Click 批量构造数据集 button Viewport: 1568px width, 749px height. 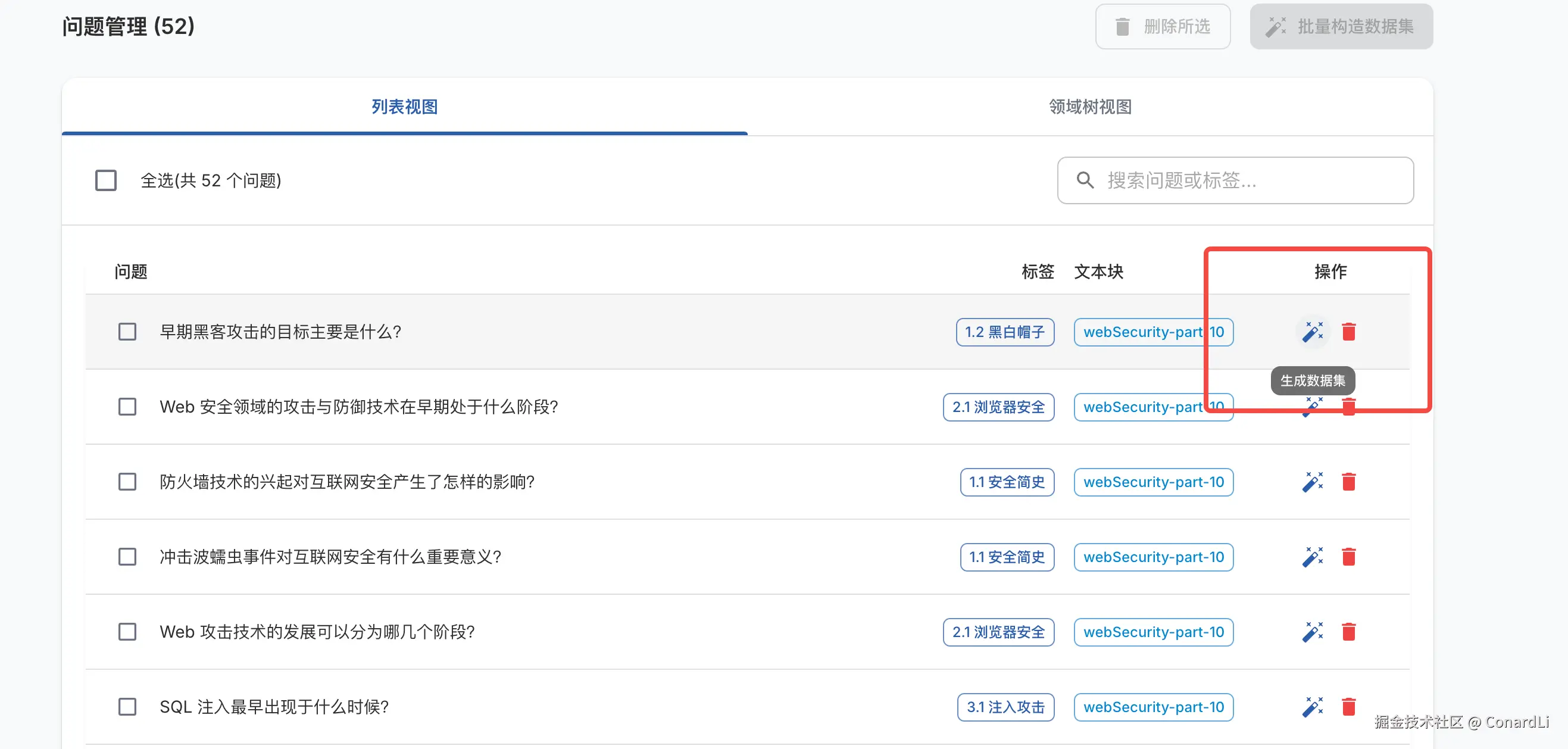click(1341, 27)
